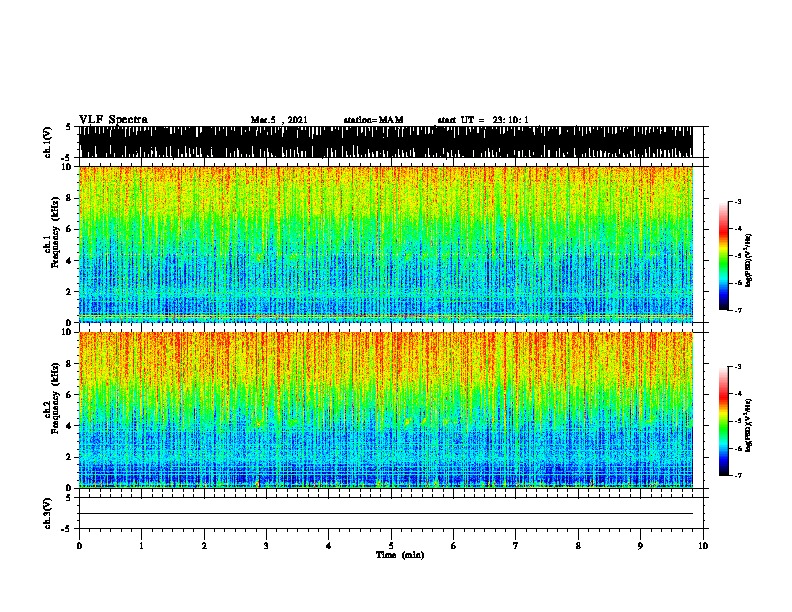792x612 pixels.
Task: Click the -3 tick on lower color bar
Action: [737, 367]
